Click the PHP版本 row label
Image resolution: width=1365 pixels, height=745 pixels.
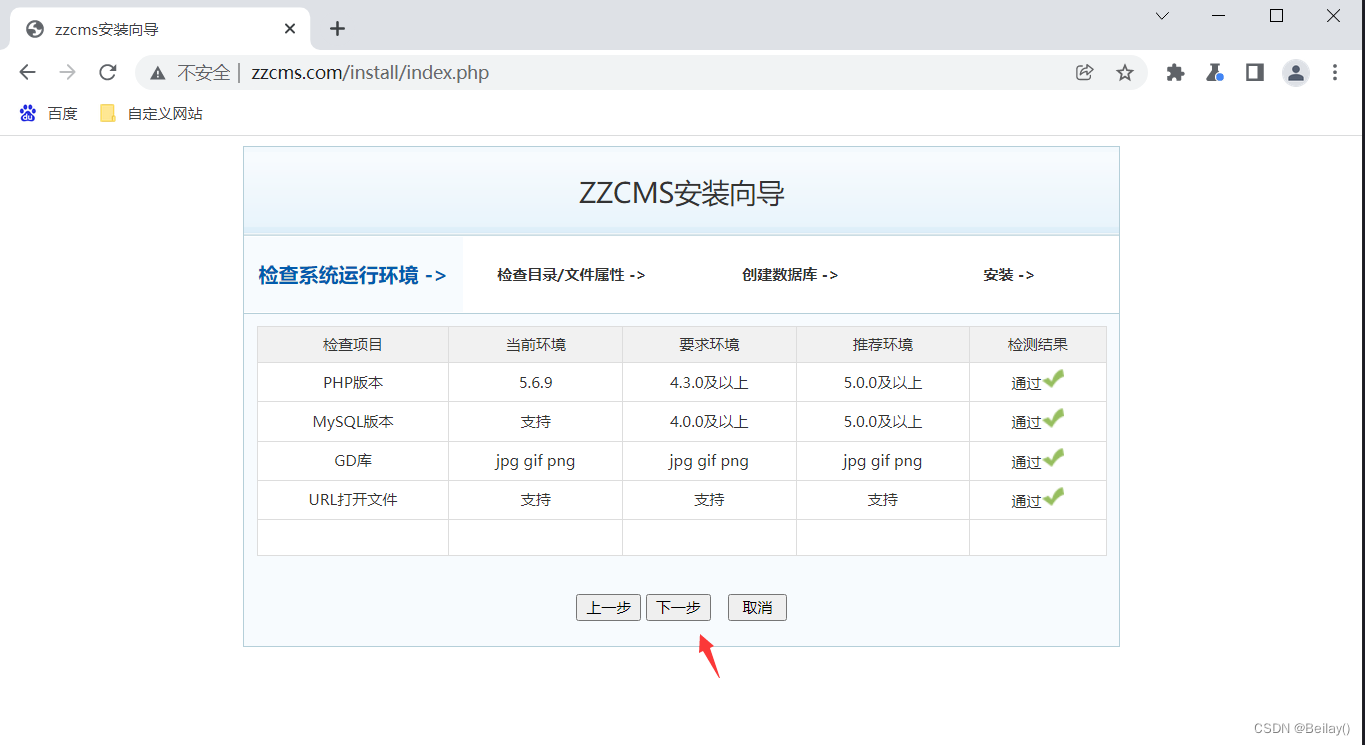click(353, 383)
